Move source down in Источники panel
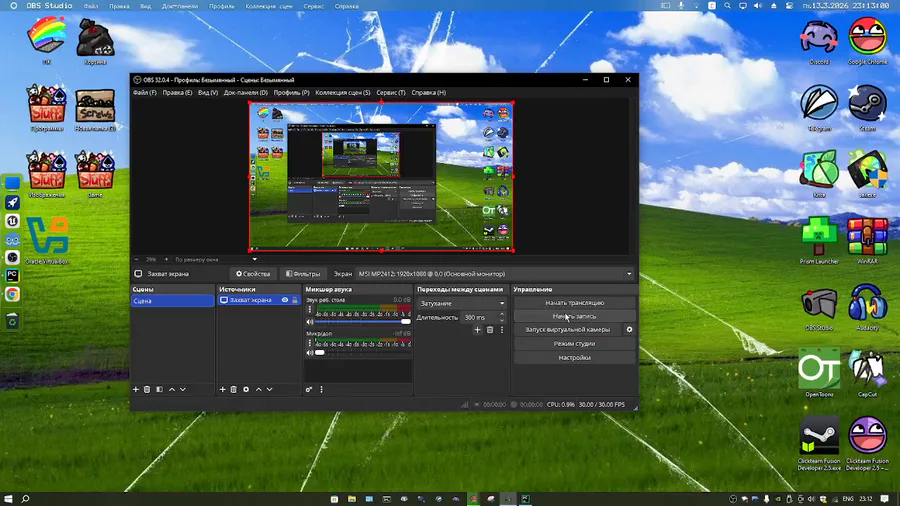900x506 pixels. pos(270,390)
